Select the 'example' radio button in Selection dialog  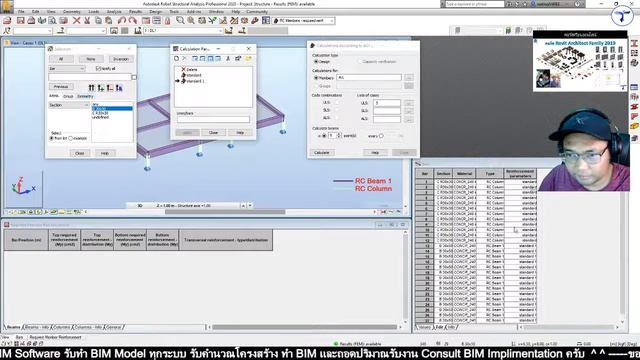(71, 138)
